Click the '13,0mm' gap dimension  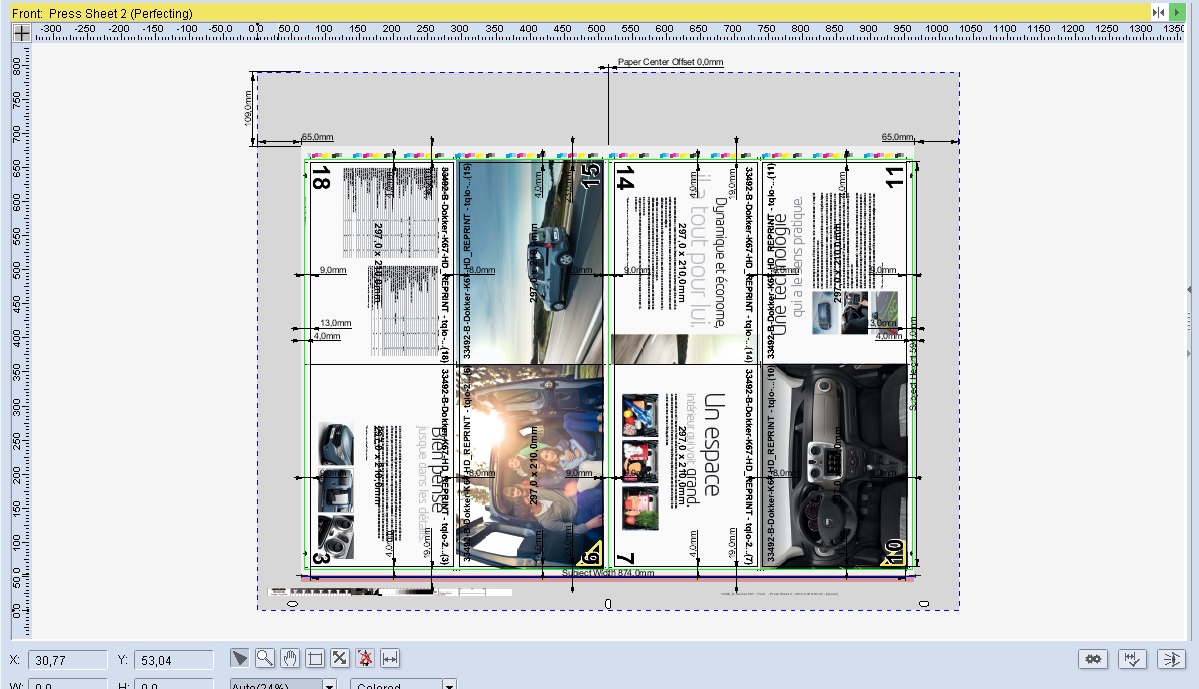click(x=336, y=323)
